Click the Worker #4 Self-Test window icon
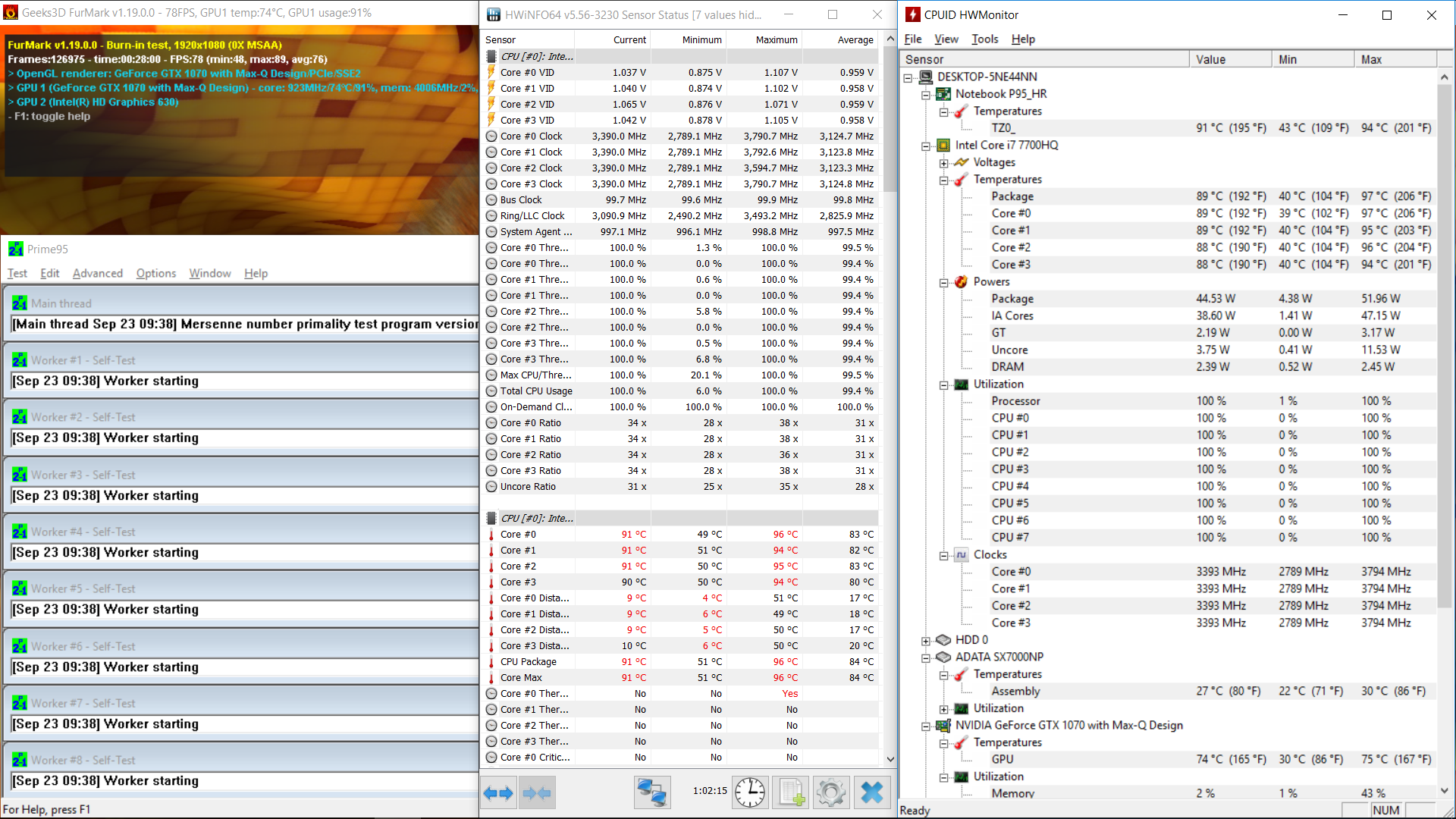This screenshot has height=819, width=1456. pyautogui.click(x=20, y=532)
